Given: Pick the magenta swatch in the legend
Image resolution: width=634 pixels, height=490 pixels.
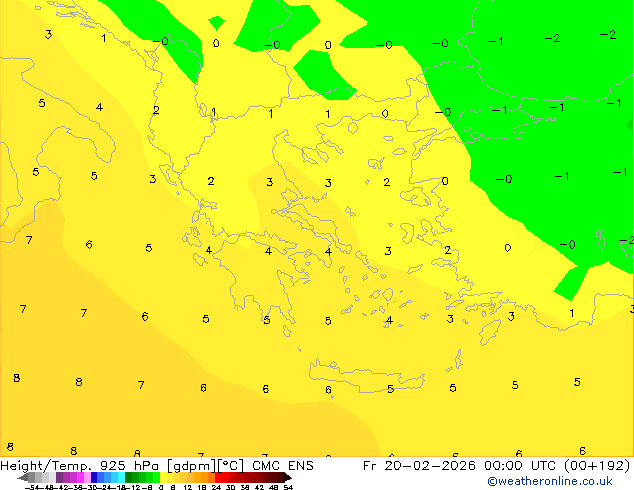Looking at the screenshot, I should [80, 477].
